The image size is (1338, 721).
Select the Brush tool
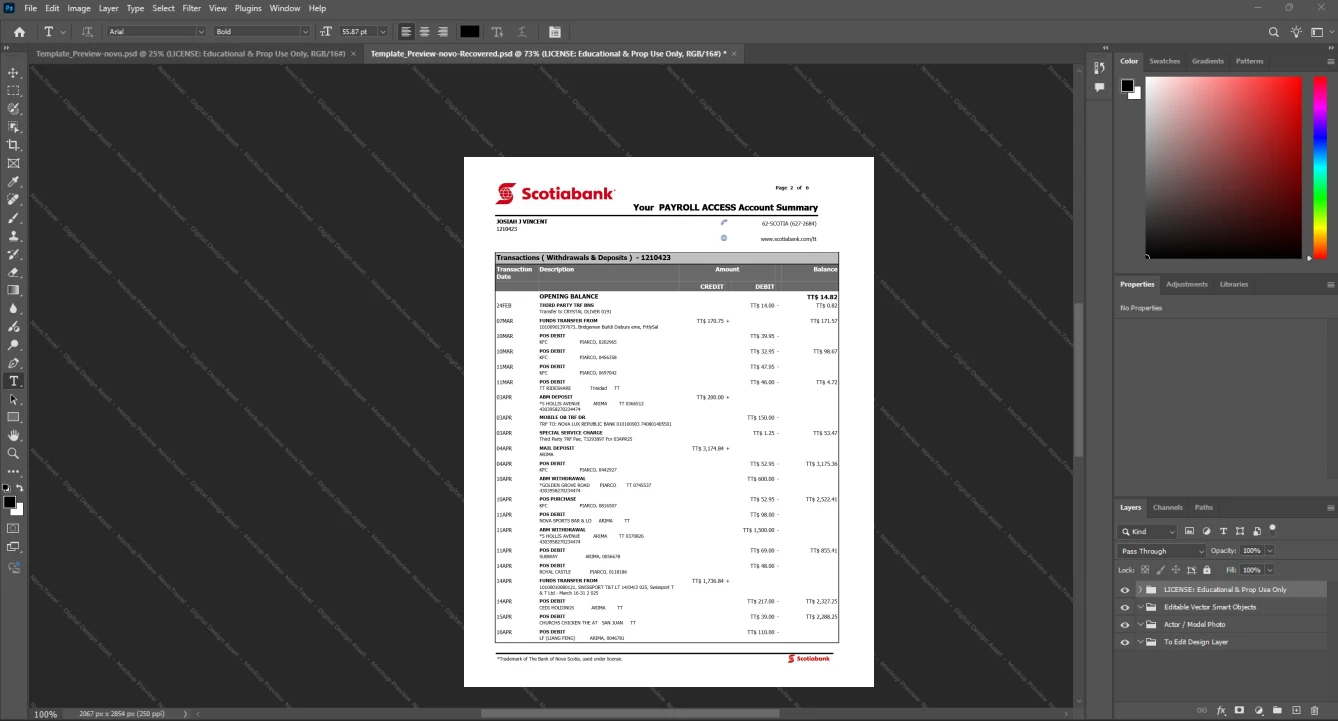(x=14, y=218)
